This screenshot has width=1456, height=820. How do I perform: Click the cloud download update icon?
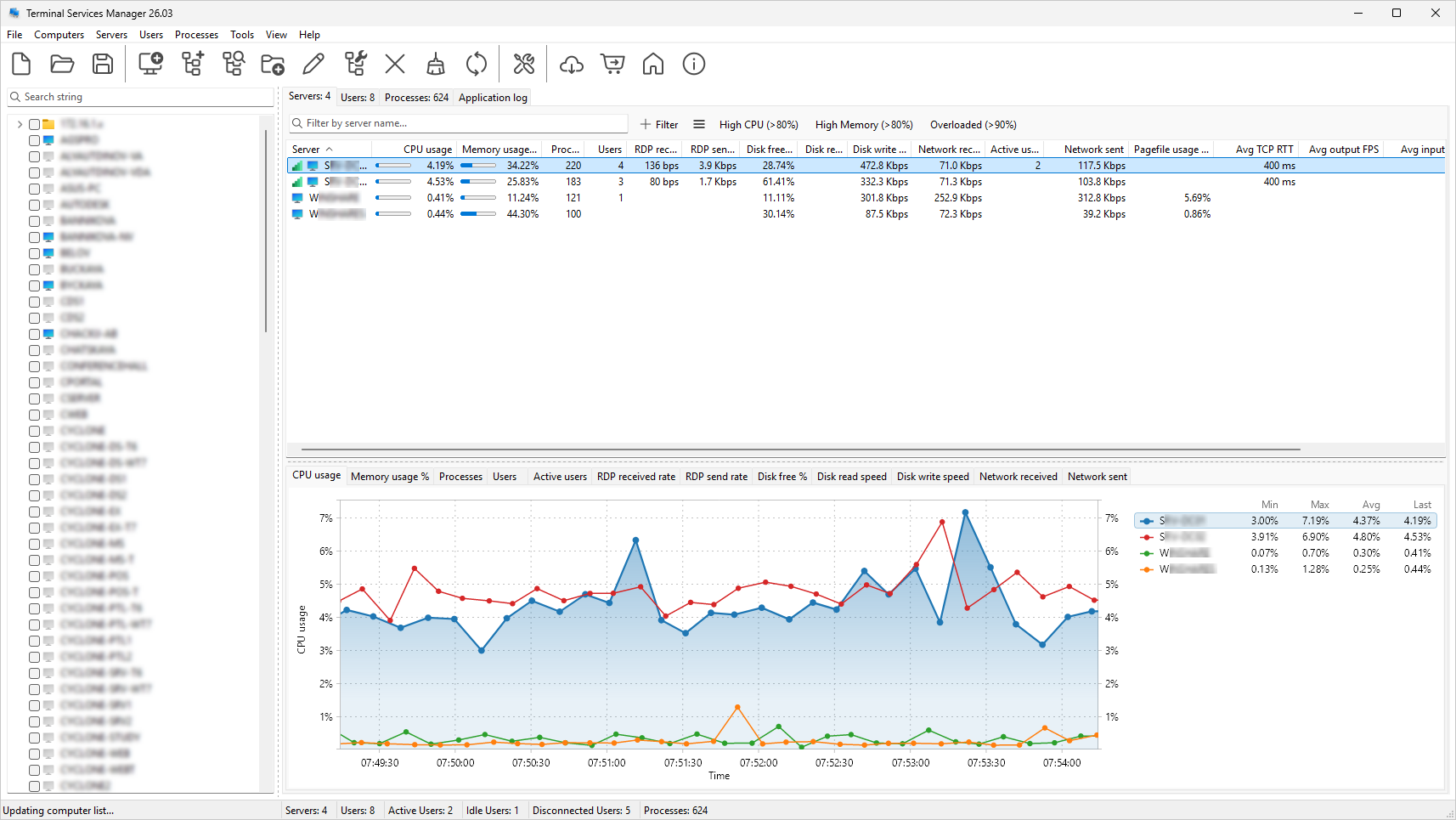coord(572,65)
